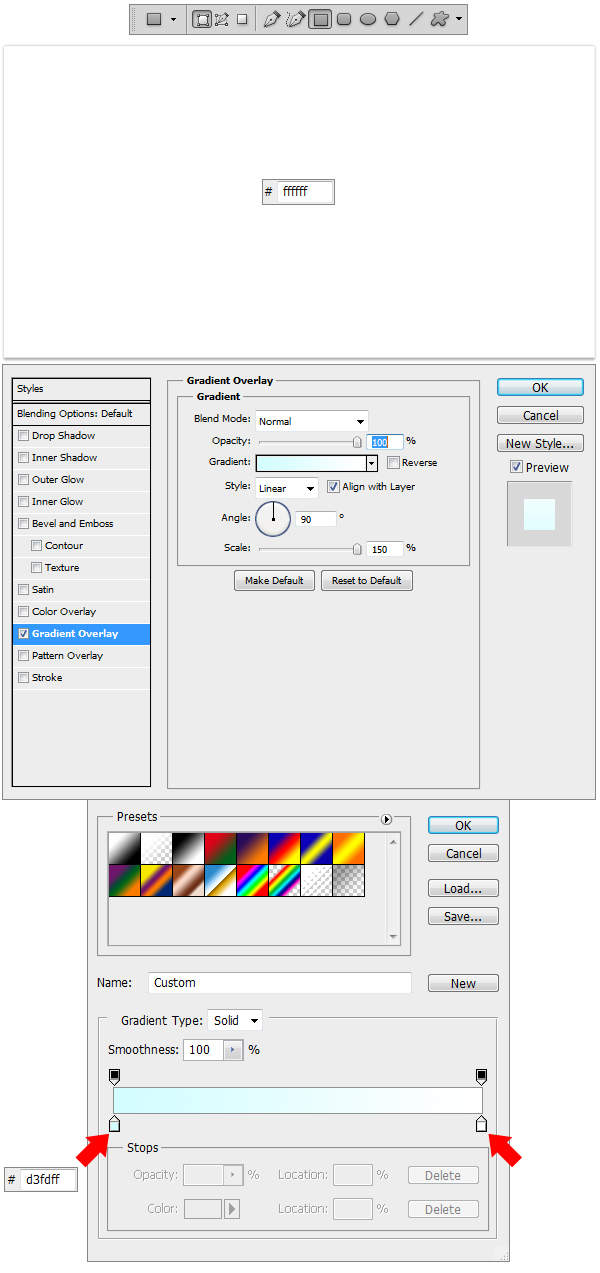This screenshot has height=1273, width=600.
Task: Open the Blend Mode dropdown
Action: click(x=312, y=421)
